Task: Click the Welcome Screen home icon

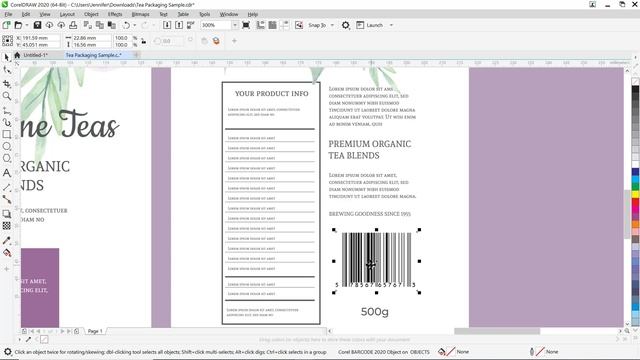Action: click(17, 55)
